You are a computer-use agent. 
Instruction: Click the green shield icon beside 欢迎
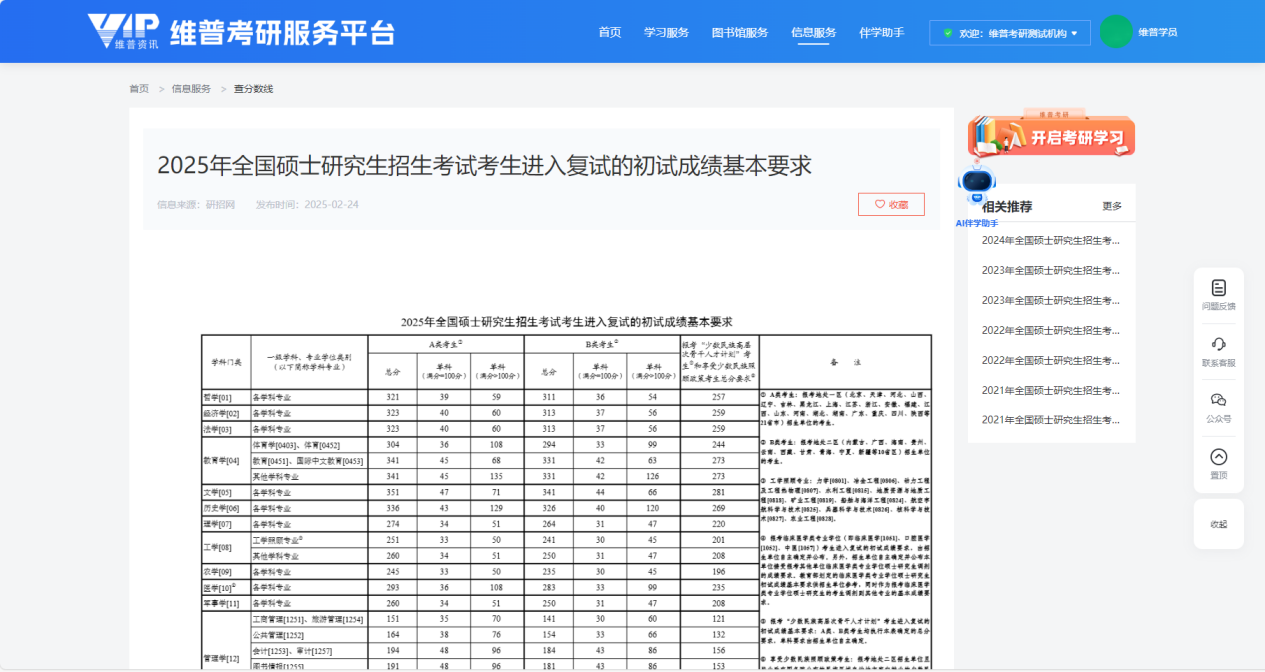click(x=947, y=33)
